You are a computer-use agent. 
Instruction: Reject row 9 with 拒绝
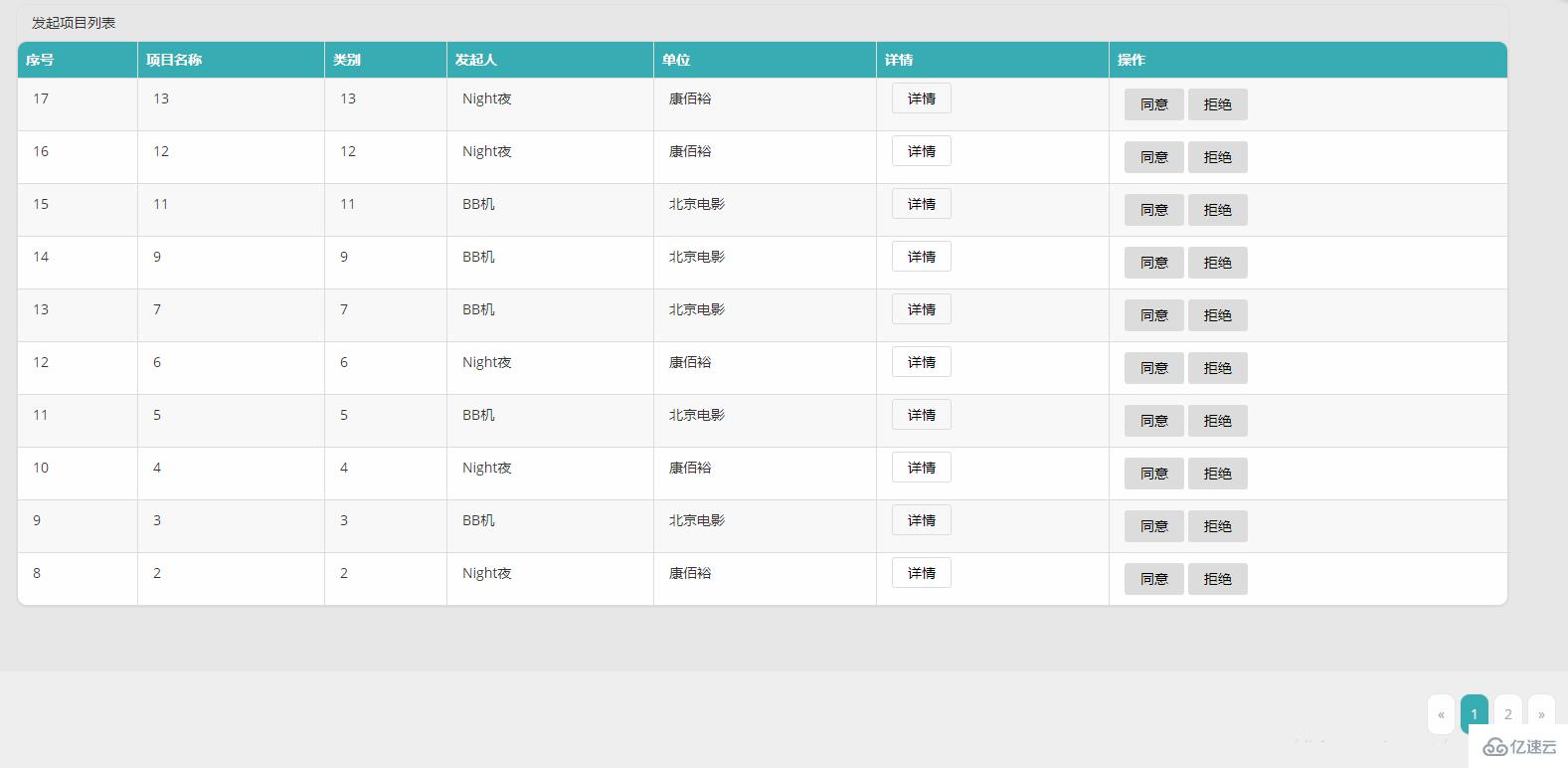click(1217, 526)
